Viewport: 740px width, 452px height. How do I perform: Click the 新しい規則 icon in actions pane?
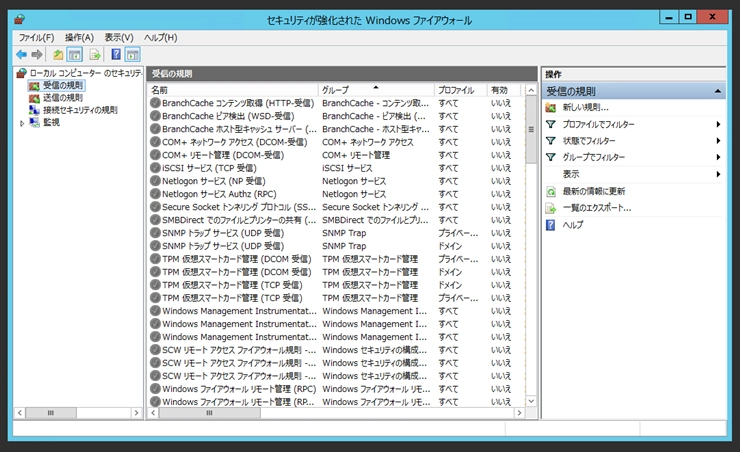click(551, 108)
